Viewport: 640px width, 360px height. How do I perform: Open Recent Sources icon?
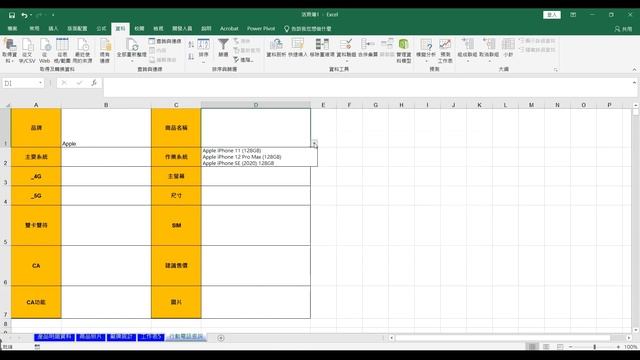[x=82, y=51]
